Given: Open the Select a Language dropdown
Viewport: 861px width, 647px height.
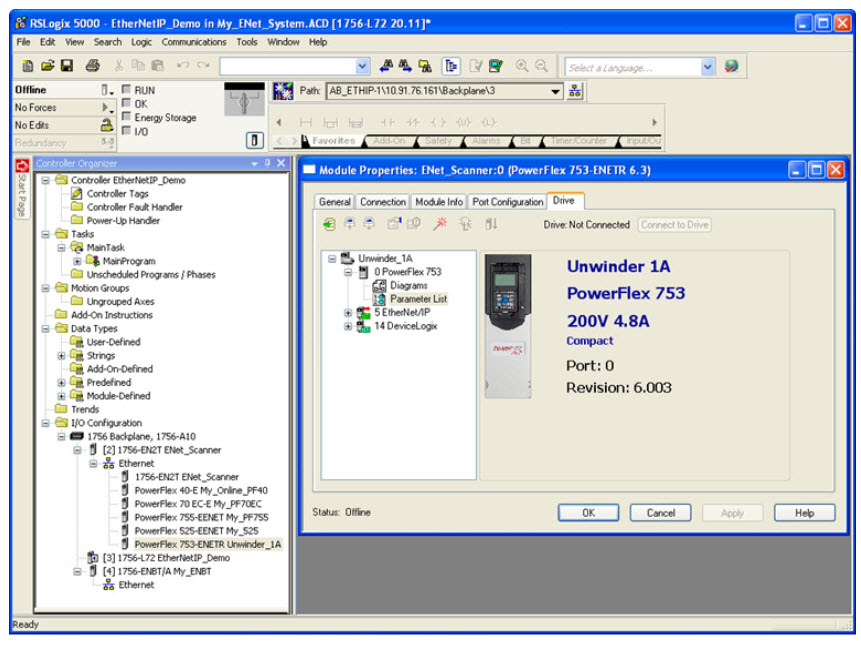Looking at the screenshot, I should click(x=708, y=67).
